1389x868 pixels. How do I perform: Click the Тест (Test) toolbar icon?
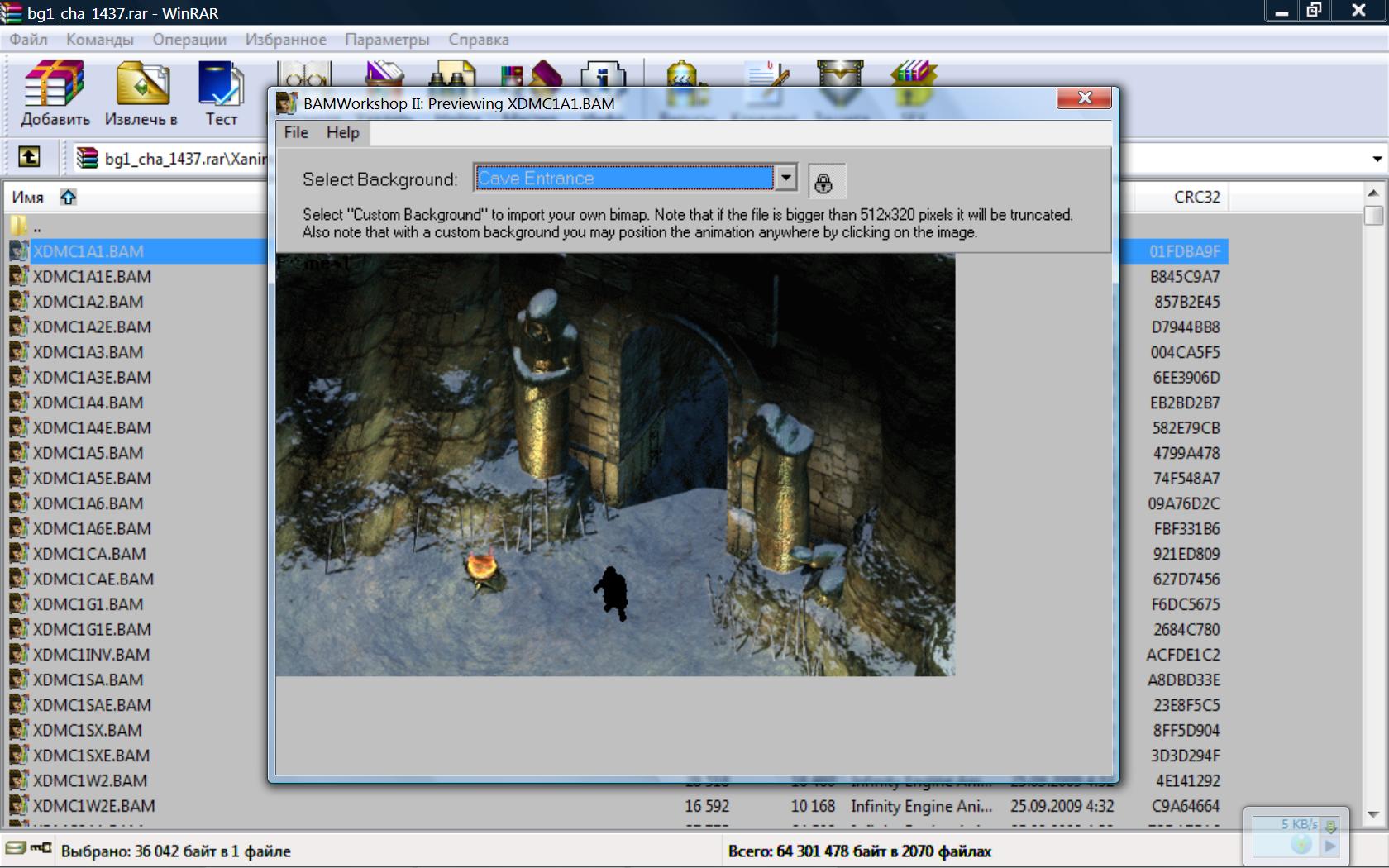coord(221,93)
